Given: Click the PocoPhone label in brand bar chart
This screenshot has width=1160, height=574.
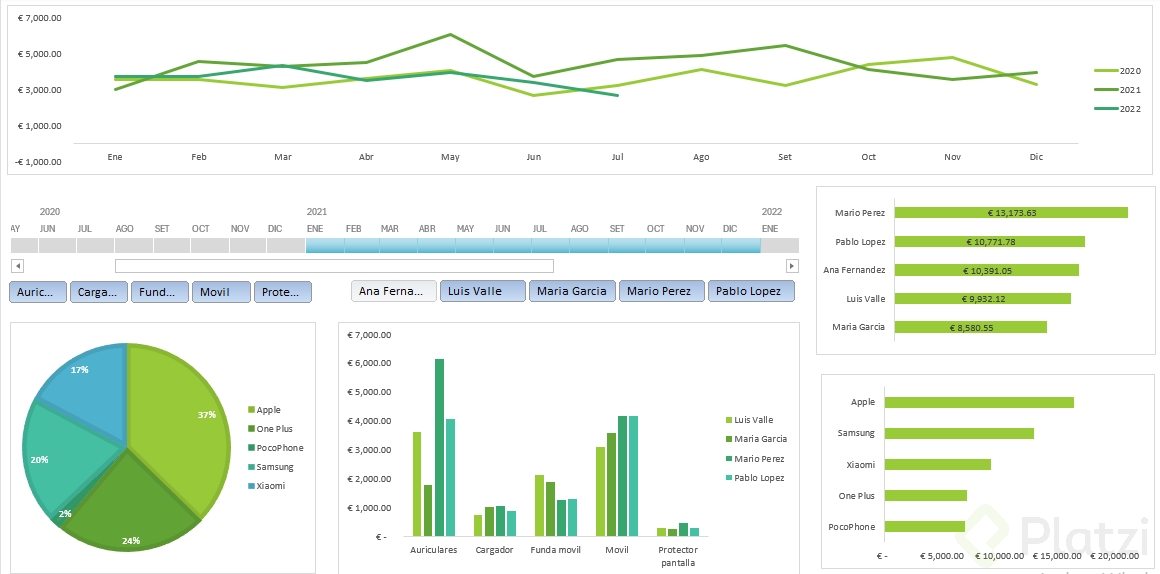Looking at the screenshot, I should pos(852,527).
